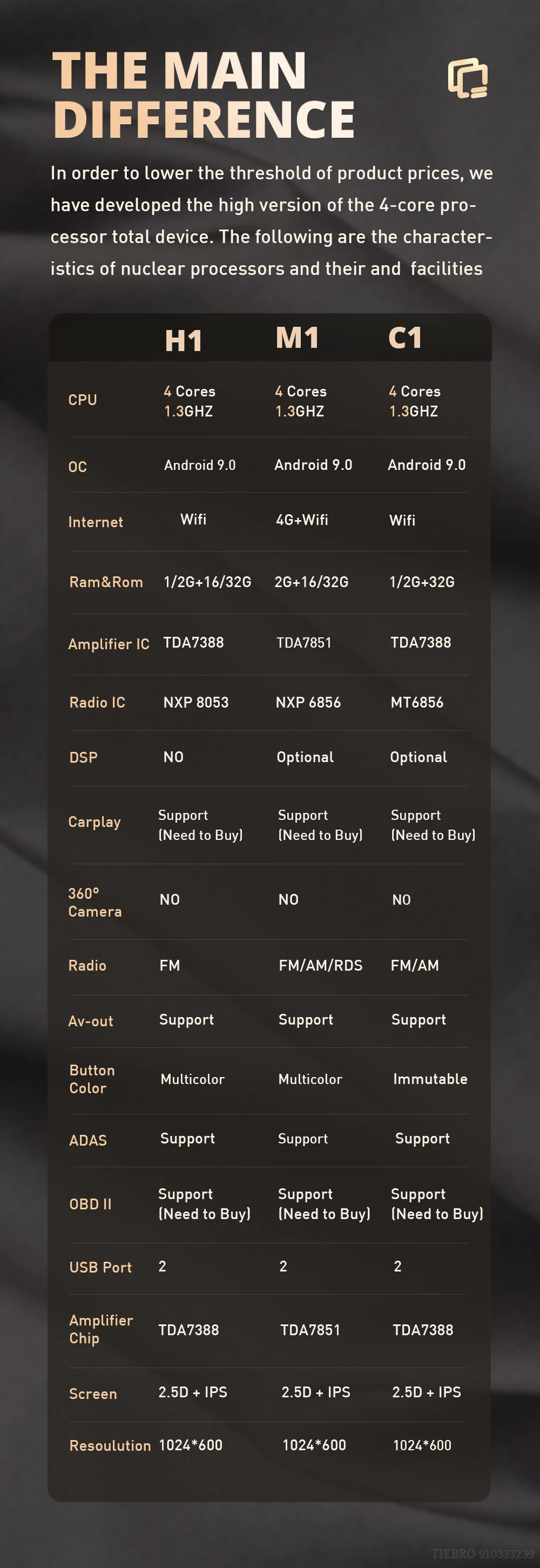Click the OBD II row label

(90, 1204)
